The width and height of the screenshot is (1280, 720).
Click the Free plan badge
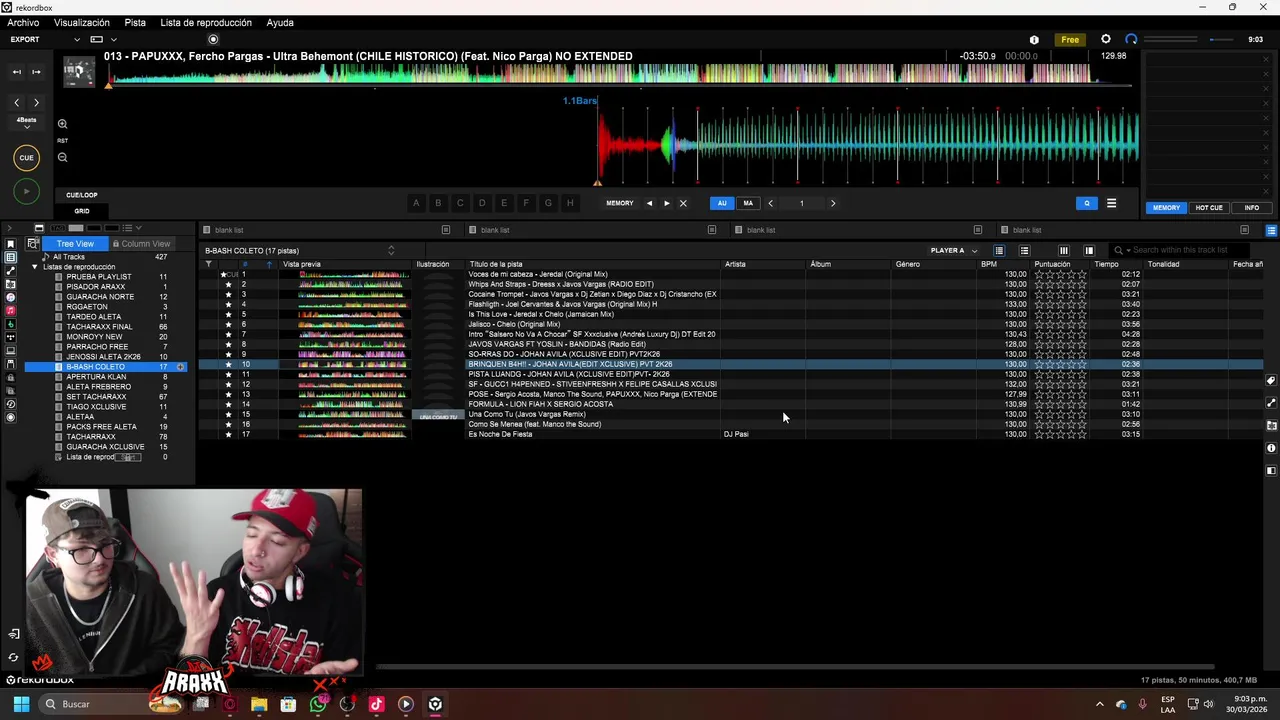(1070, 40)
